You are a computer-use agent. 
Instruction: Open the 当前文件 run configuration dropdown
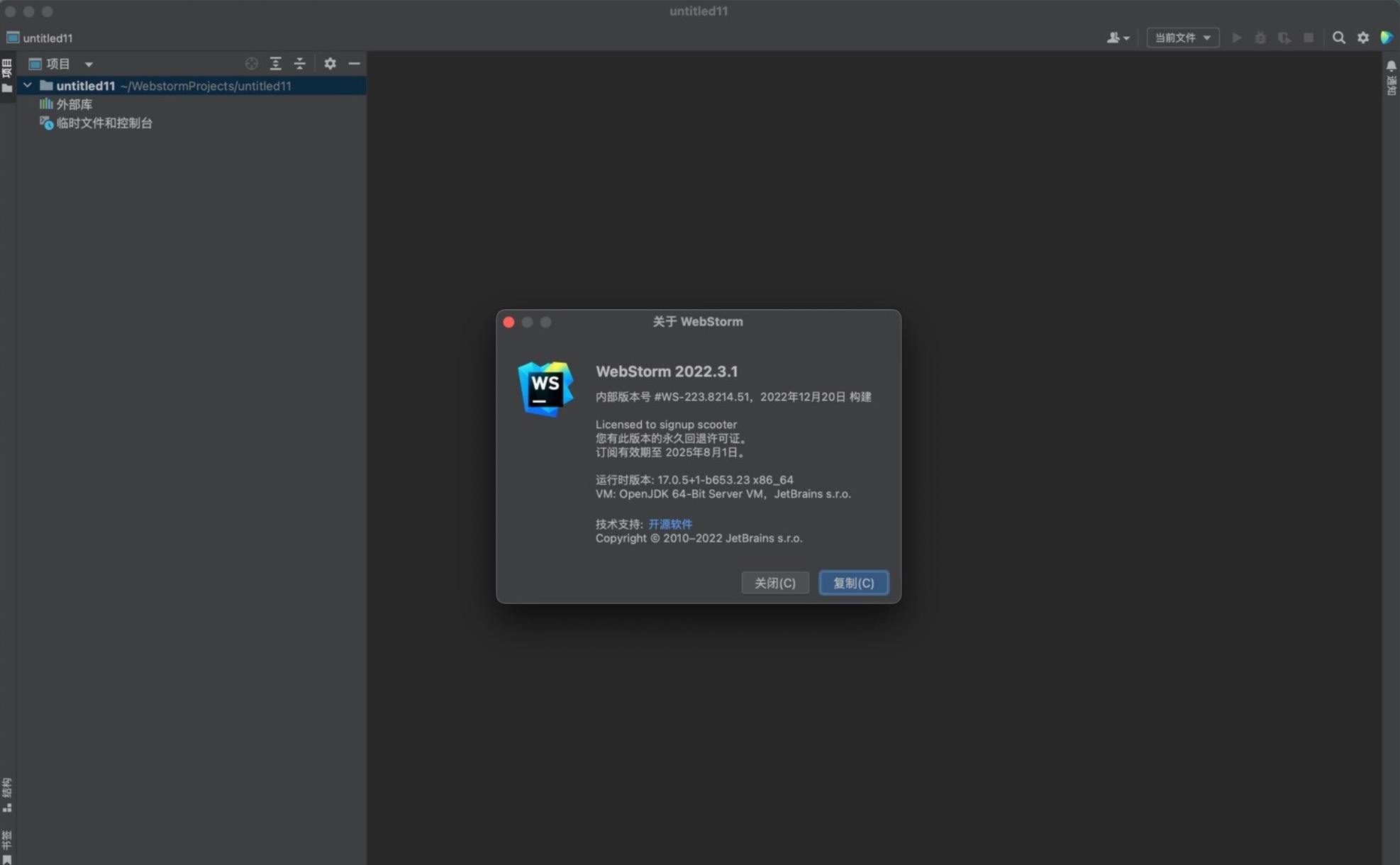tap(1182, 38)
